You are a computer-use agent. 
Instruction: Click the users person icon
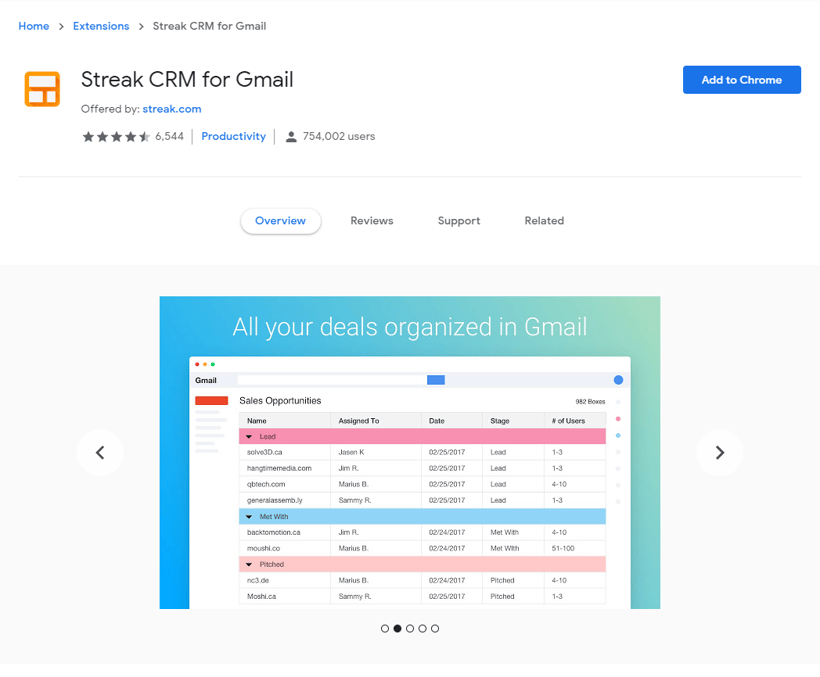tap(291, 137)
